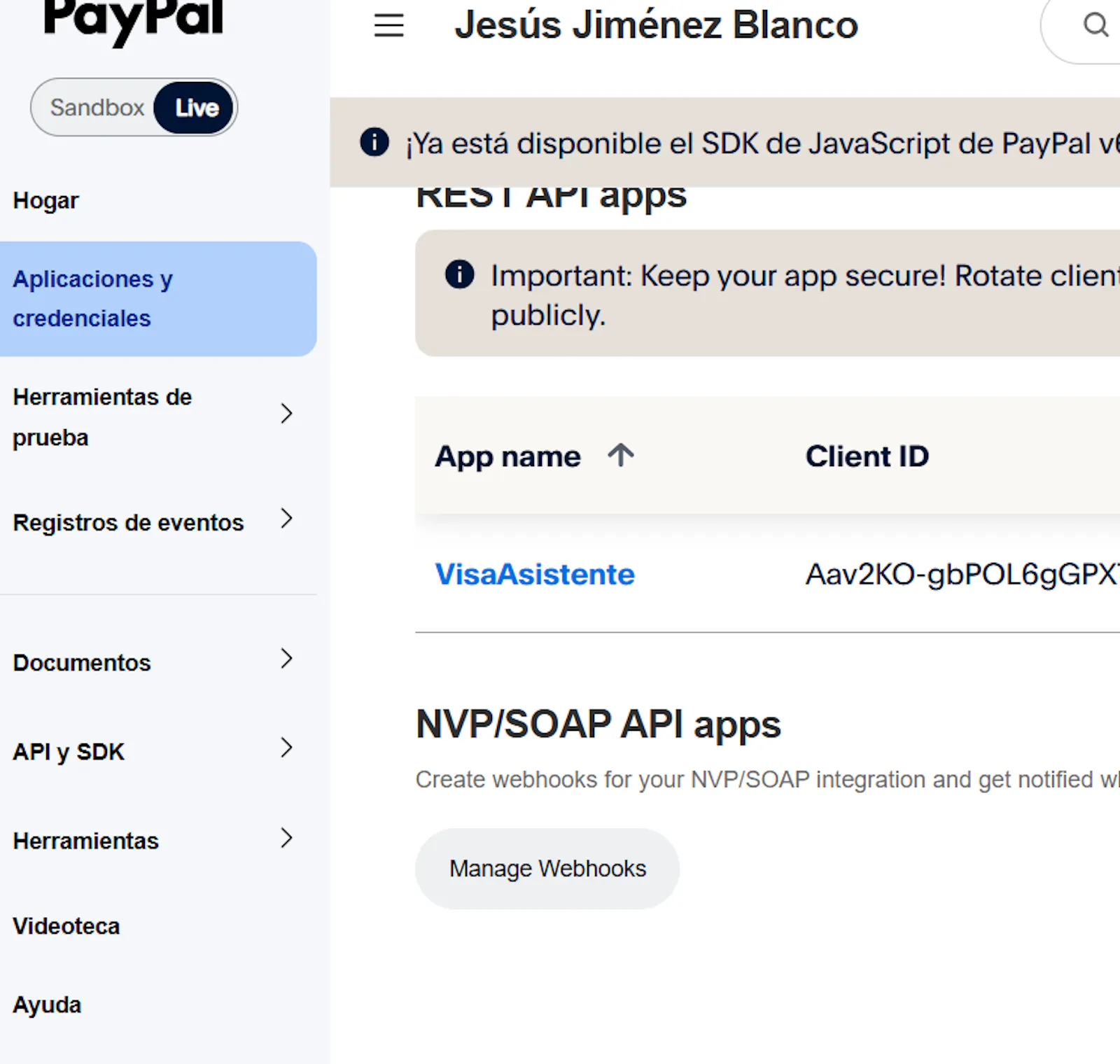Open Ayuda in sidebar
Viewport: 1120px width, 1064px height.
(47, 1005)
